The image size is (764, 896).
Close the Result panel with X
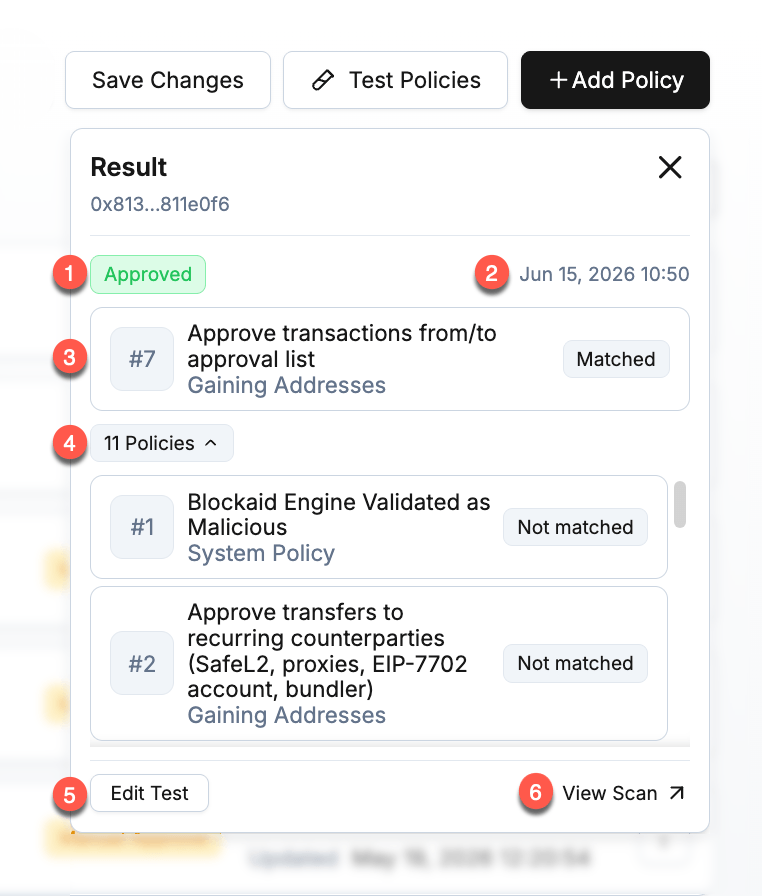point(670,167)
